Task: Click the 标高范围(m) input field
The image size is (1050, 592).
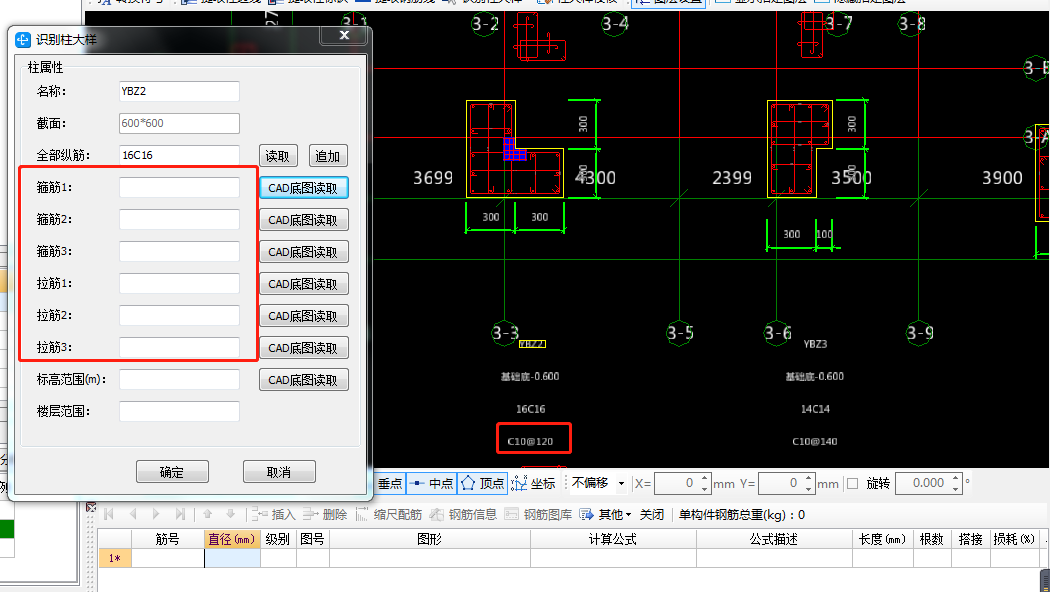Action: click(x=179, y=379)
